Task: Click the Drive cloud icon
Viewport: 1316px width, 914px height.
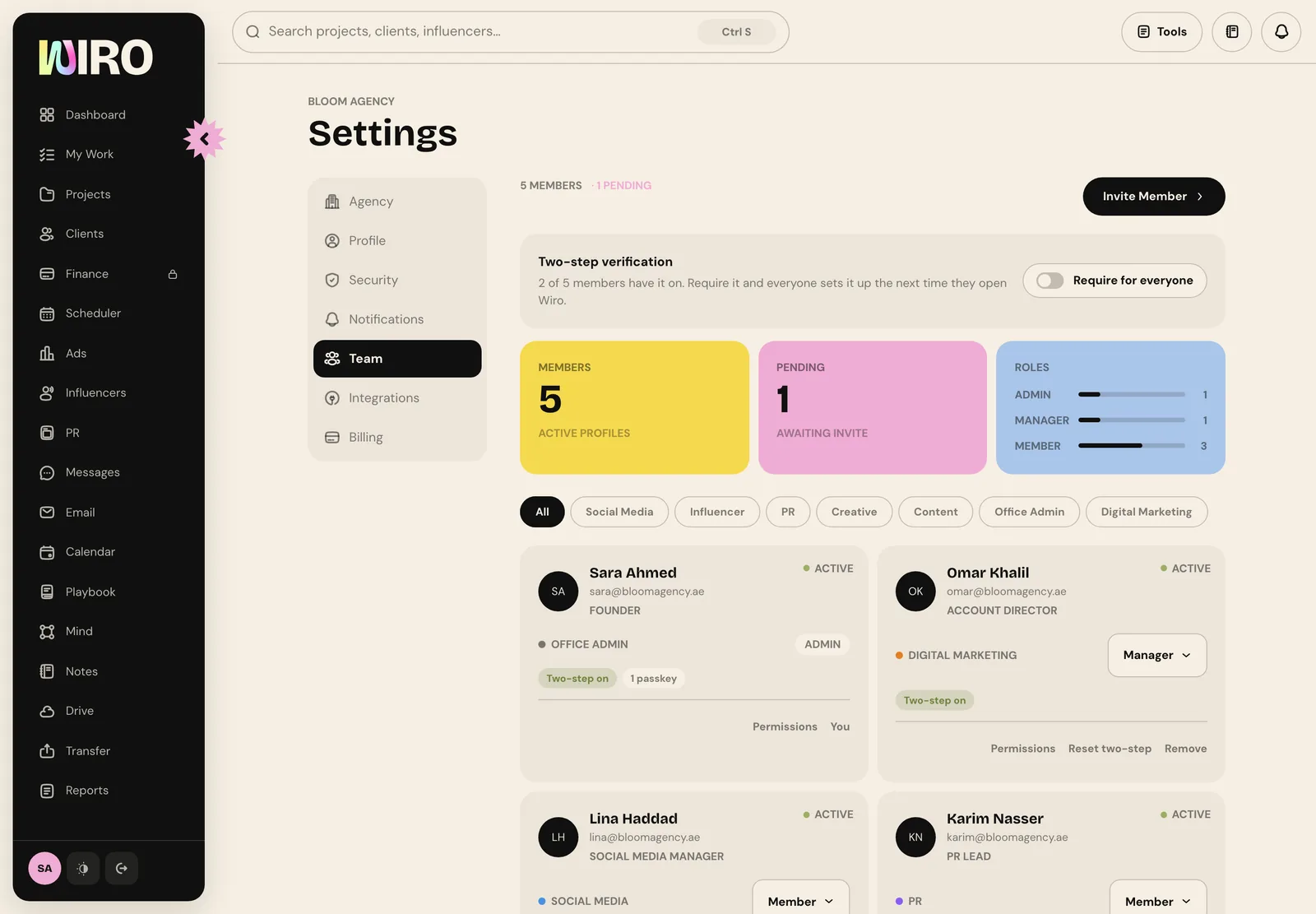Action: (47, 711)
